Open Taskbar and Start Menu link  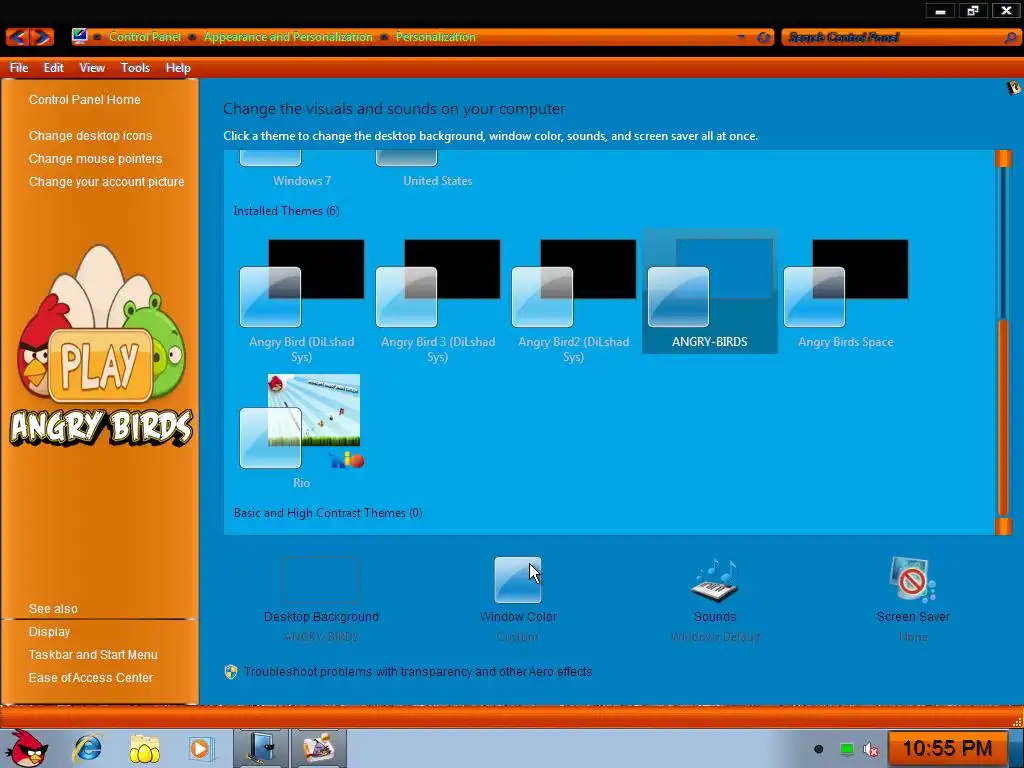click(x=93, y=654)
